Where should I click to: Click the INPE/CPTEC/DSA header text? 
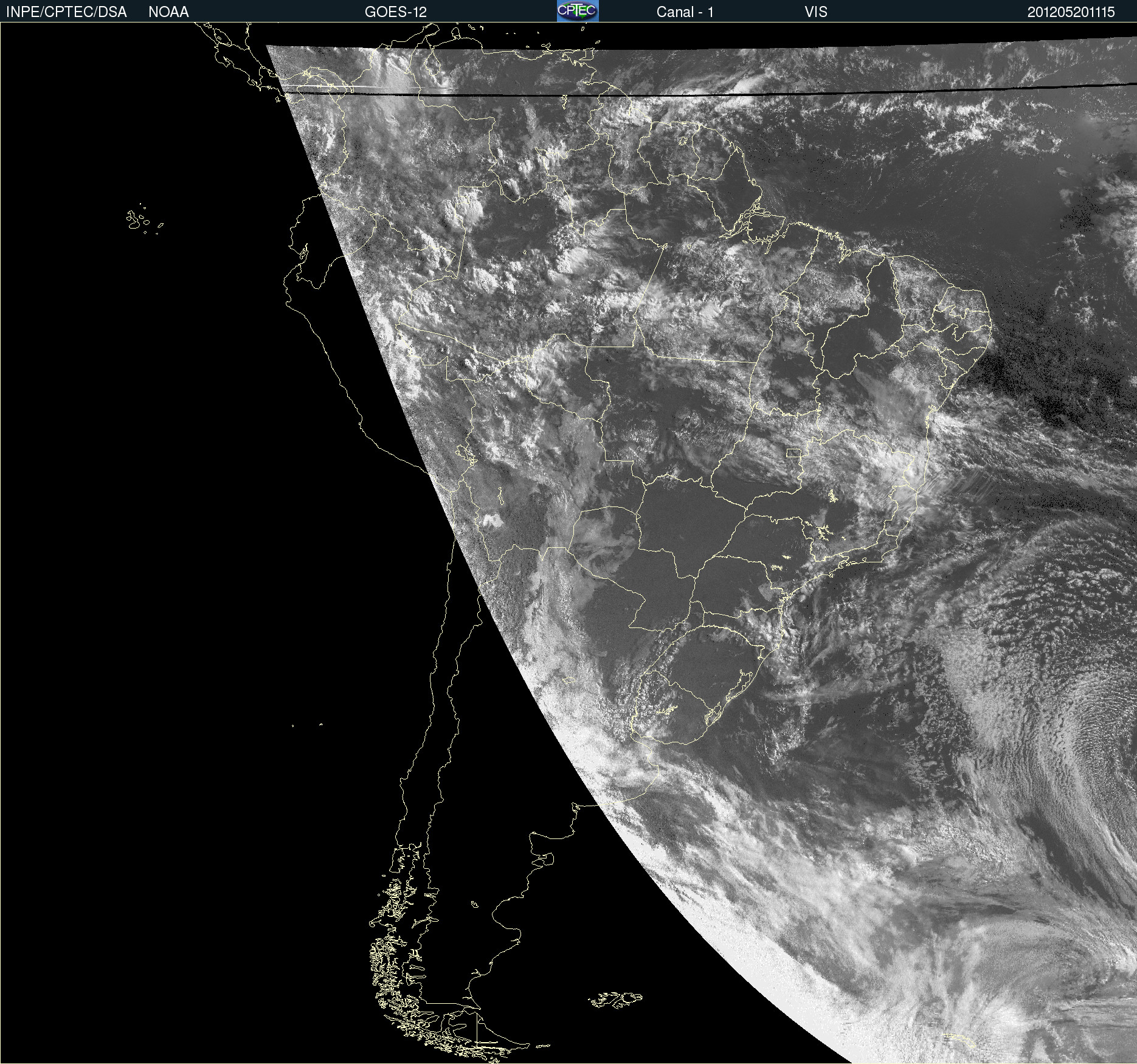coord(66,12)
